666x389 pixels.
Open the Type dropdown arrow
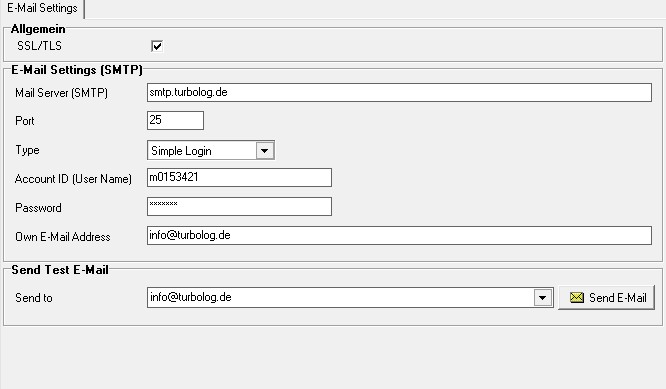coord(265,151)
